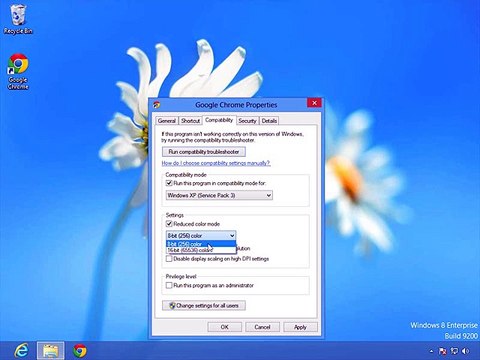Open the Details tab
The height and width of the screenshot is (360, 480).
[269, 121]
